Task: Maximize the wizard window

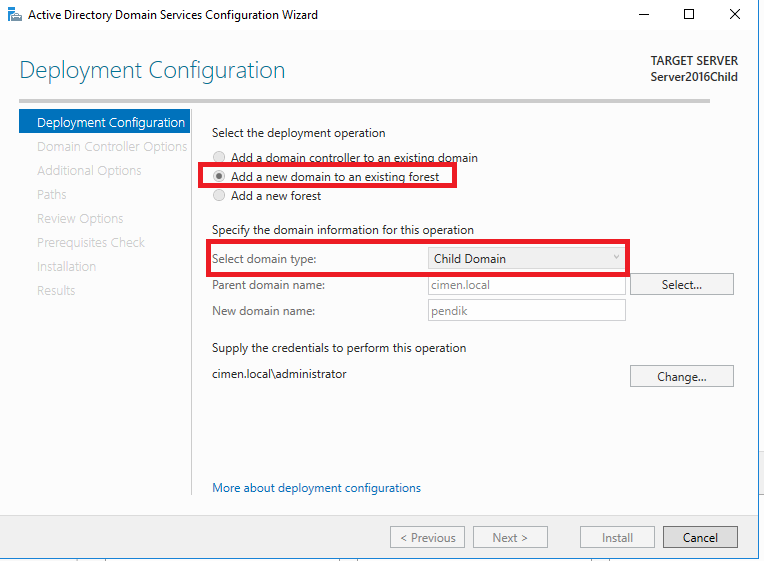Action: [x=688, y=15]
